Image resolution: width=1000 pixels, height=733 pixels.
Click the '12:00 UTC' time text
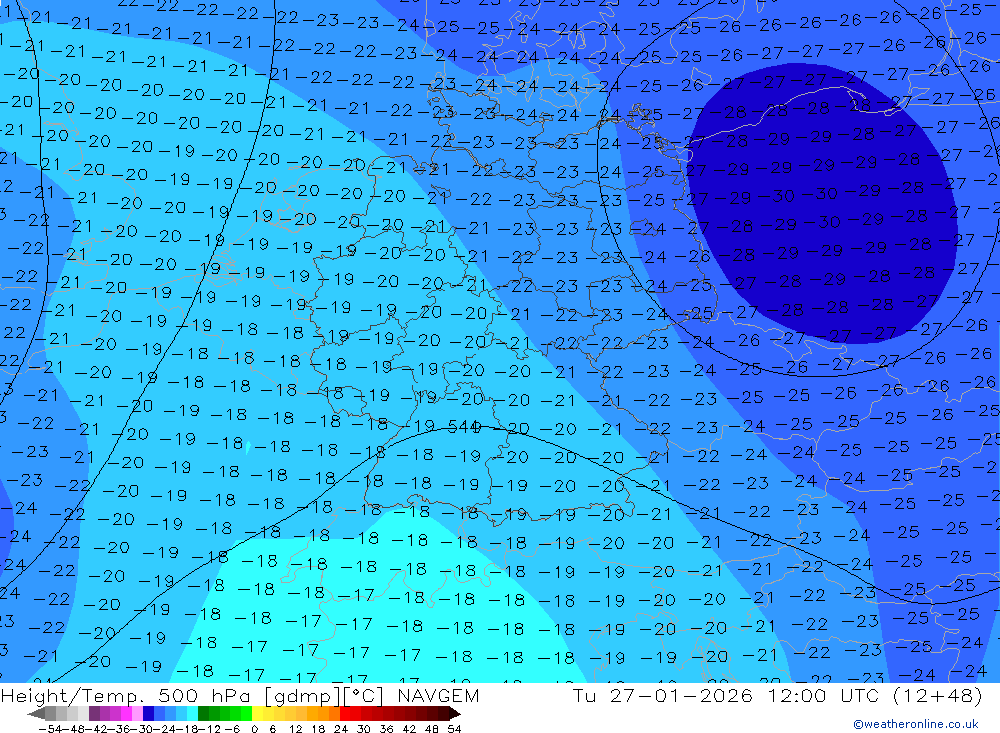point(823,695)
